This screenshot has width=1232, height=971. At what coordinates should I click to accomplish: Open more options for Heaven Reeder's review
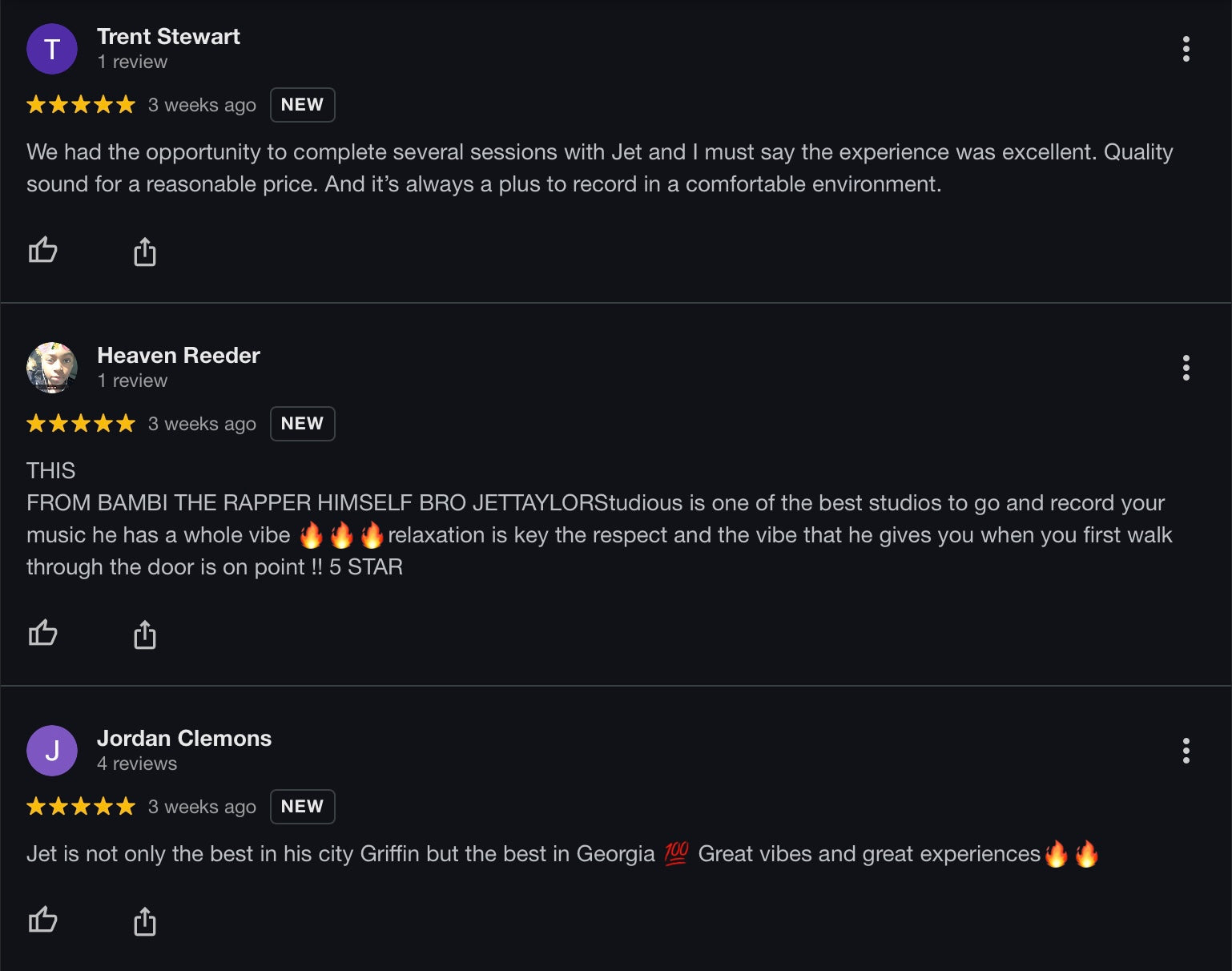1186,368
